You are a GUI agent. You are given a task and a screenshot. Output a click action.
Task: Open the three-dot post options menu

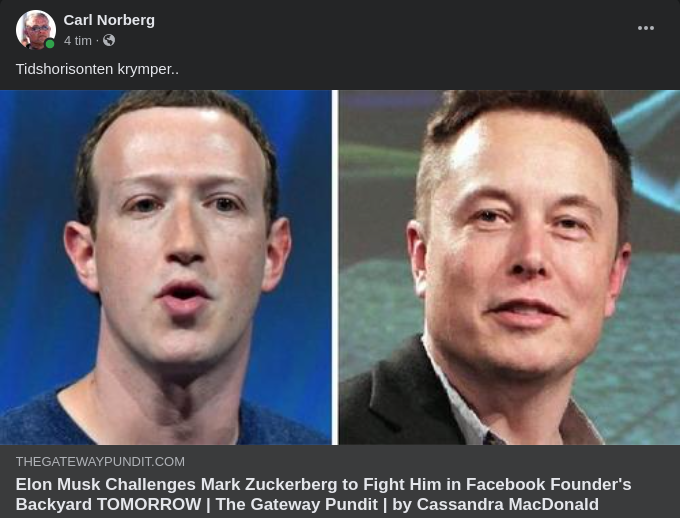[646, 28]
